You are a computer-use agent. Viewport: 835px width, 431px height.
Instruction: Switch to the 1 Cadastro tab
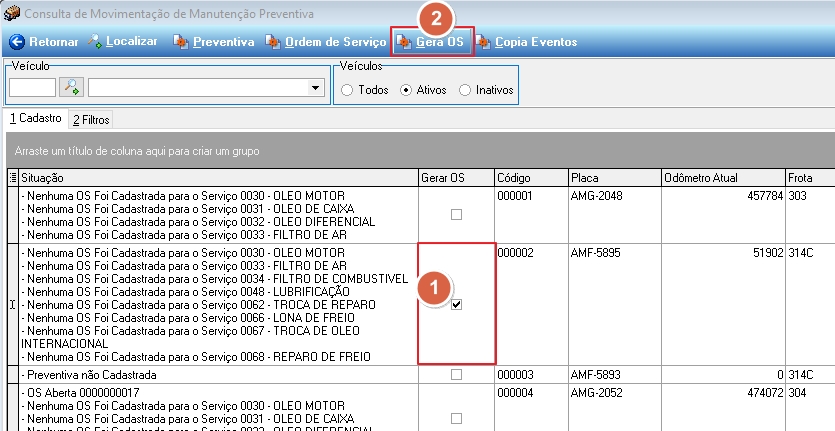coord(36,118)
